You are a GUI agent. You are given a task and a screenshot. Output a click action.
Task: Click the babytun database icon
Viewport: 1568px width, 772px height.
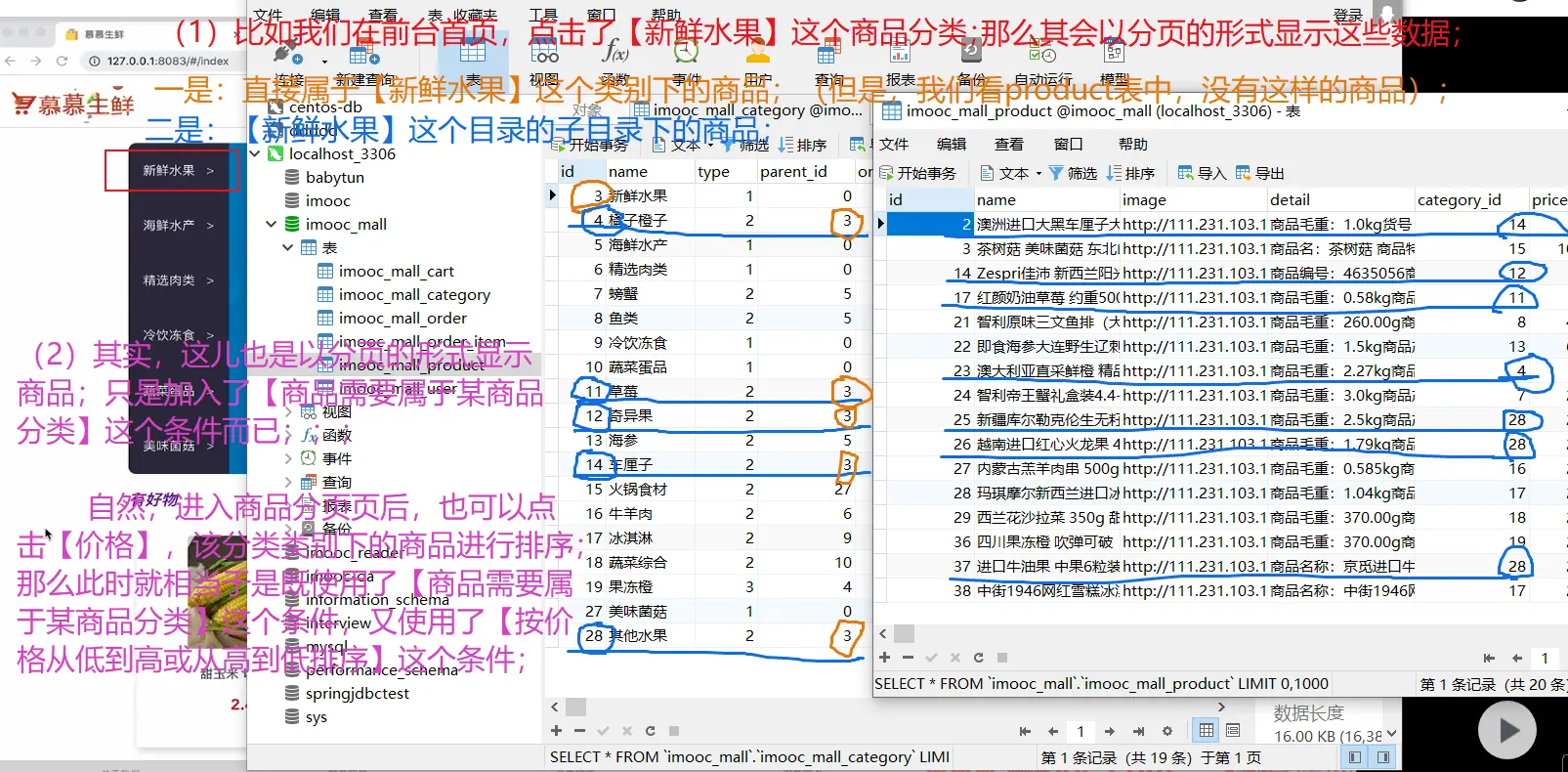pos(292,177)
